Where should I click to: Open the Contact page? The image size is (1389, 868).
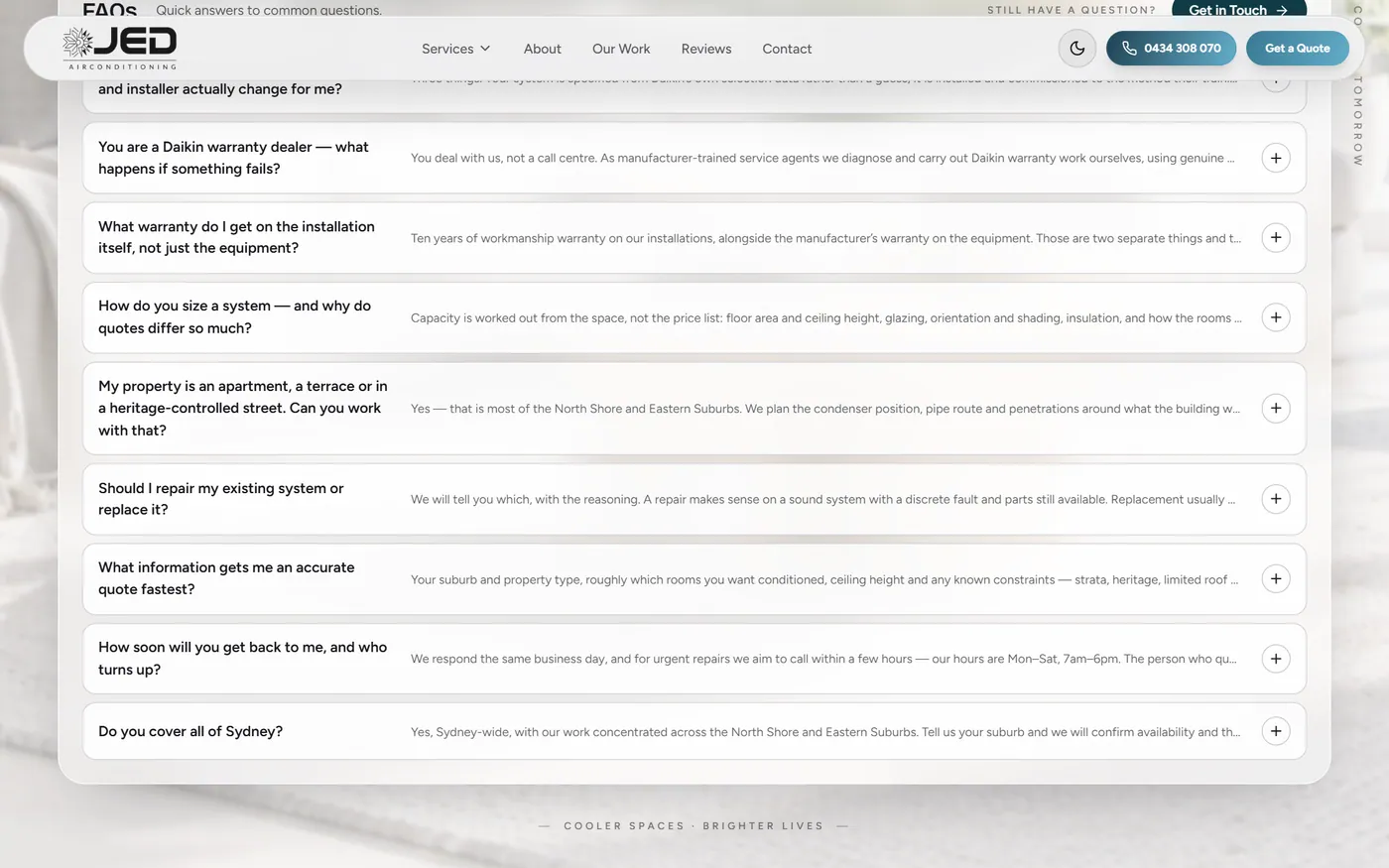pyautogui.click(x=787, y=49)
